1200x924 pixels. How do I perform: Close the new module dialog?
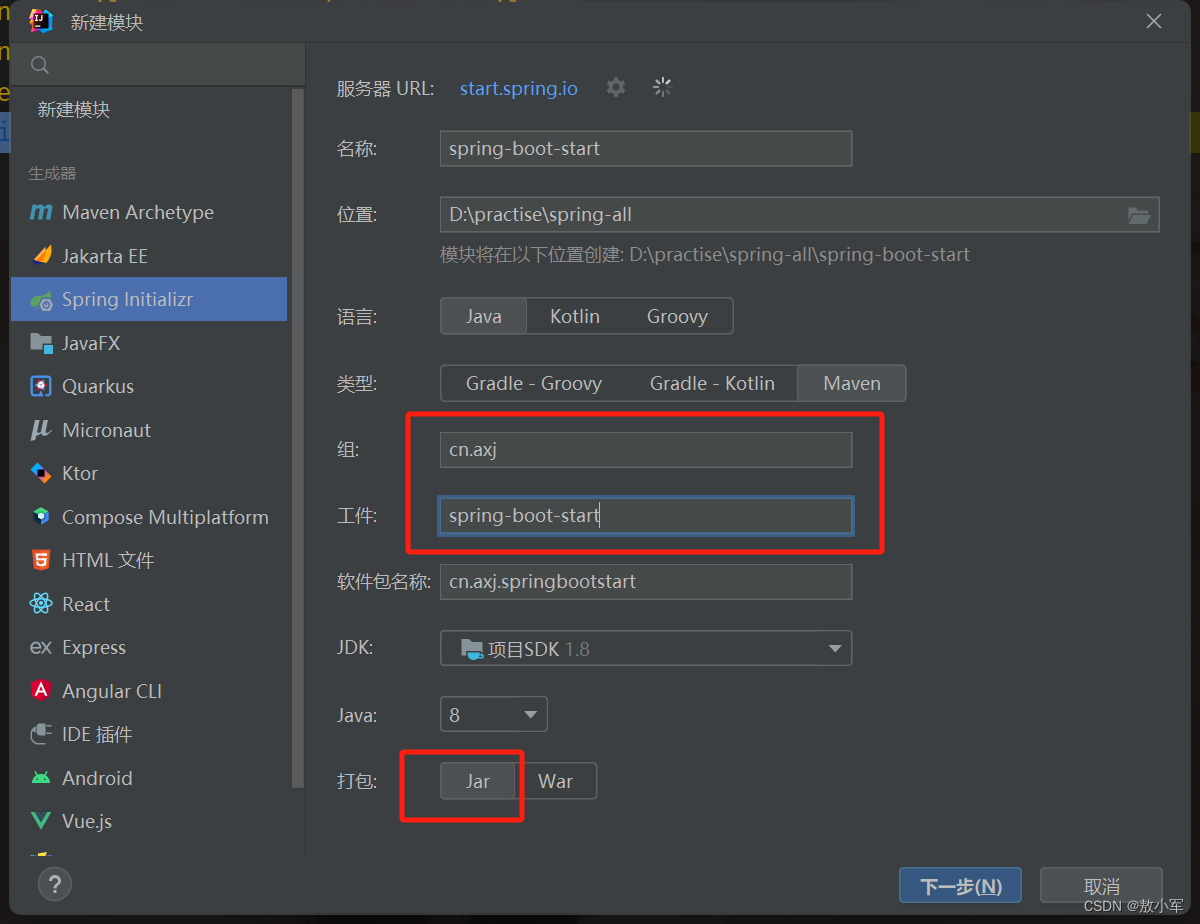pyautogui.click(x=1154, y=22)
